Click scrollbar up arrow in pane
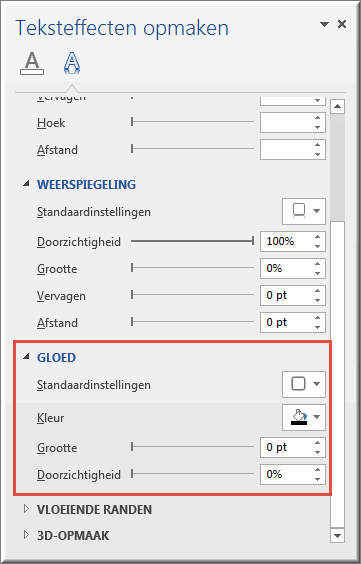This screenshot has width=361, height=564. click(x=337, y=106)
